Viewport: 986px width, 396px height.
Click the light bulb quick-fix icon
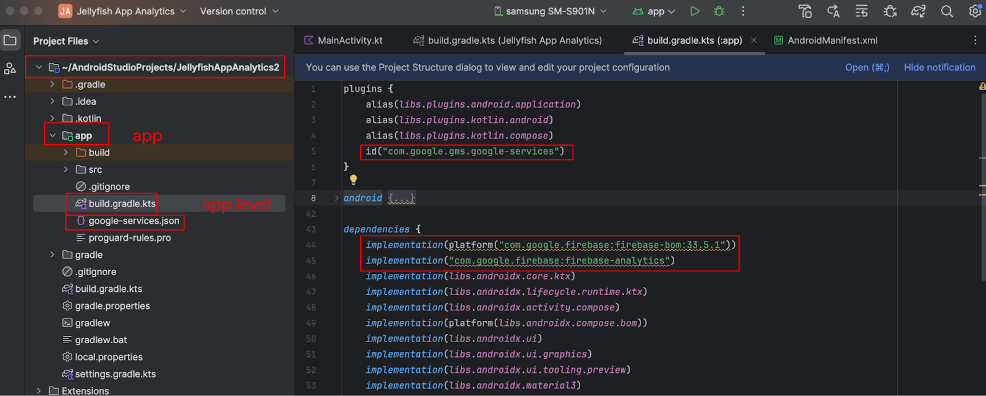click(x=353, y=180)
